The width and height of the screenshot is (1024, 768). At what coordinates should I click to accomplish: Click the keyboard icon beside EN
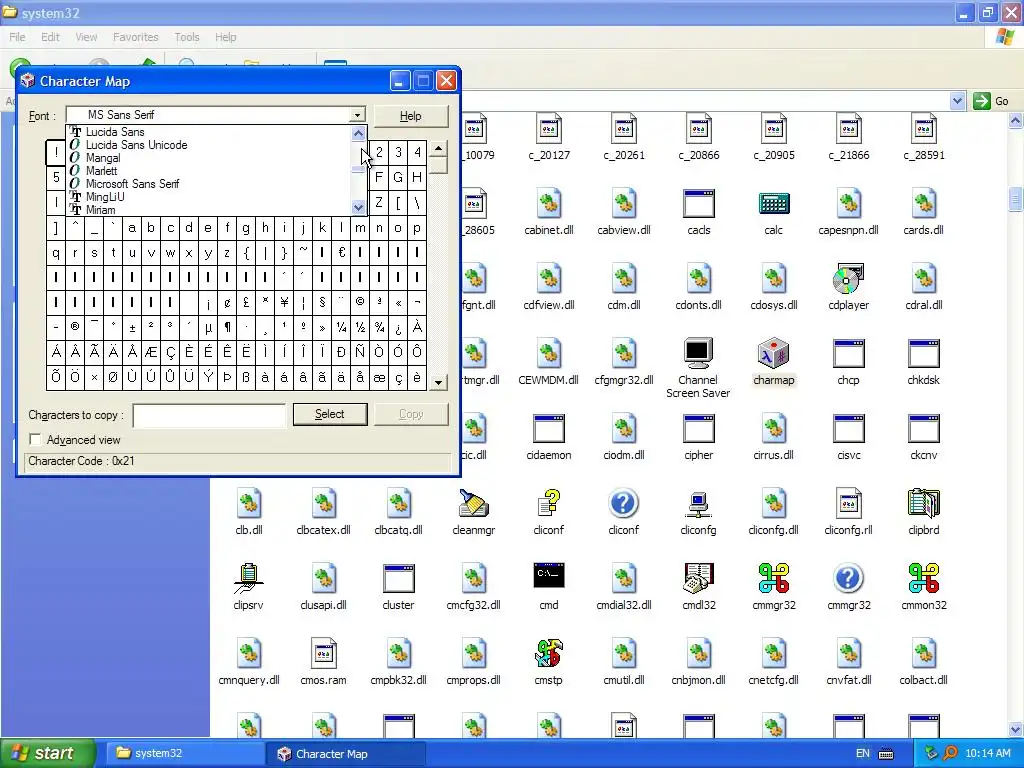pos(886,754)
